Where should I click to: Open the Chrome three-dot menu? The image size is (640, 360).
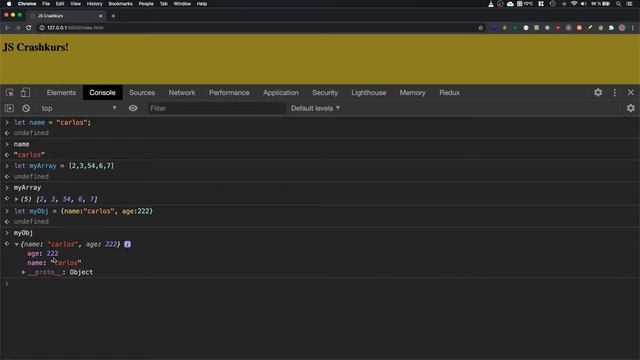click(x=633, y=28)
